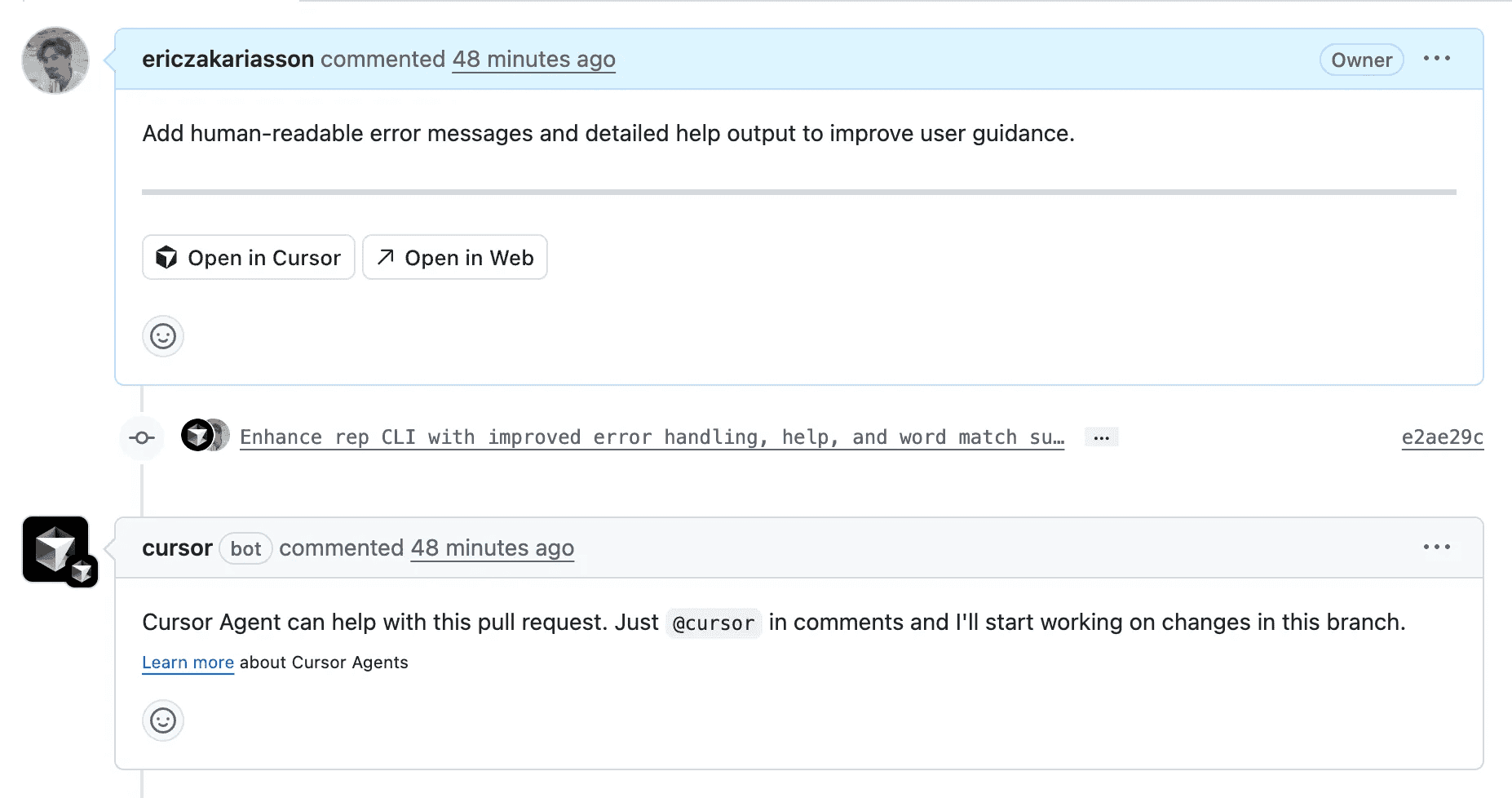Viewport: 1512px width, 798px height.
Task: Click the arrow icon in Open in Web
Action: tap(386, 257)
